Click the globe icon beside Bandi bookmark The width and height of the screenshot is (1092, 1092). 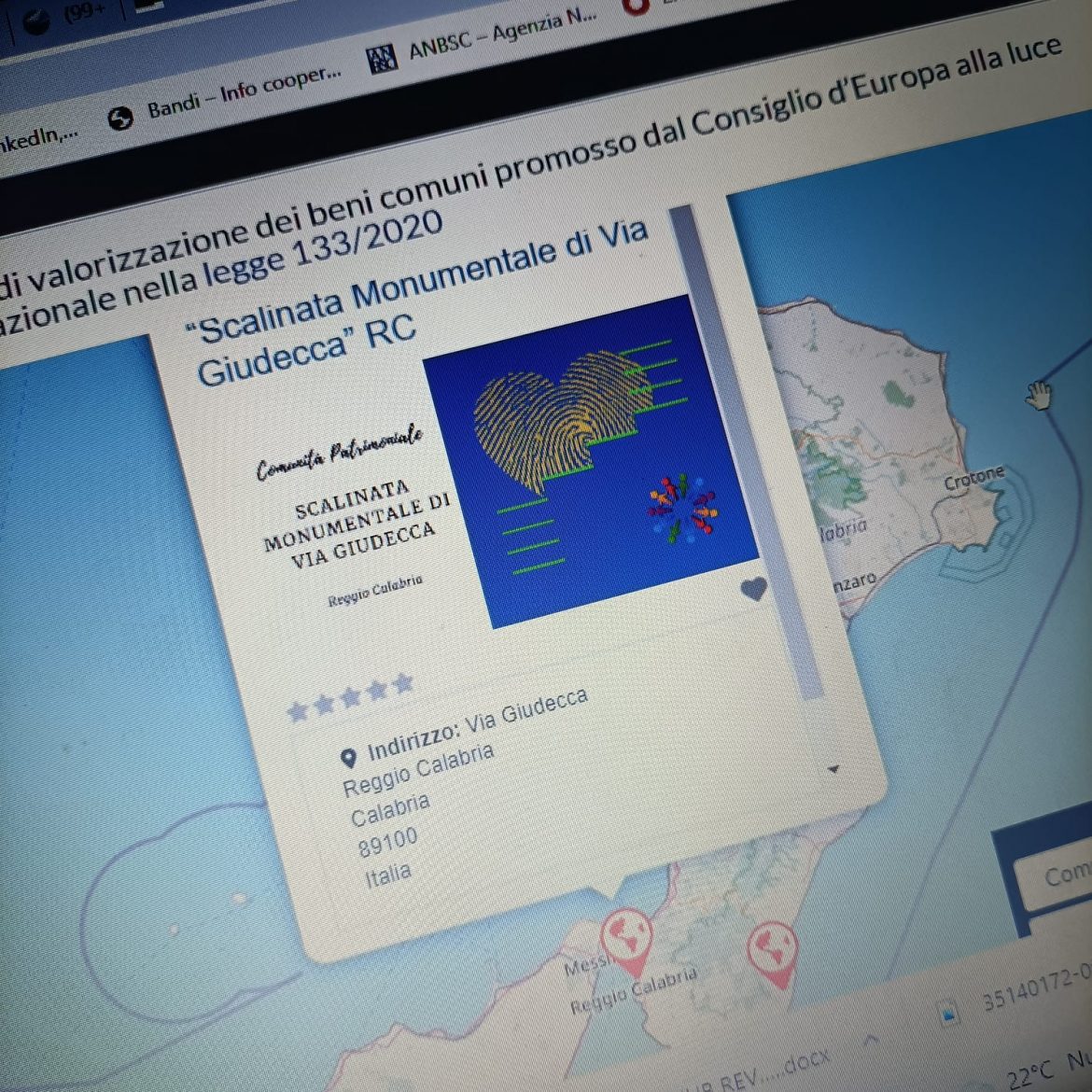(x=120, y=119)
